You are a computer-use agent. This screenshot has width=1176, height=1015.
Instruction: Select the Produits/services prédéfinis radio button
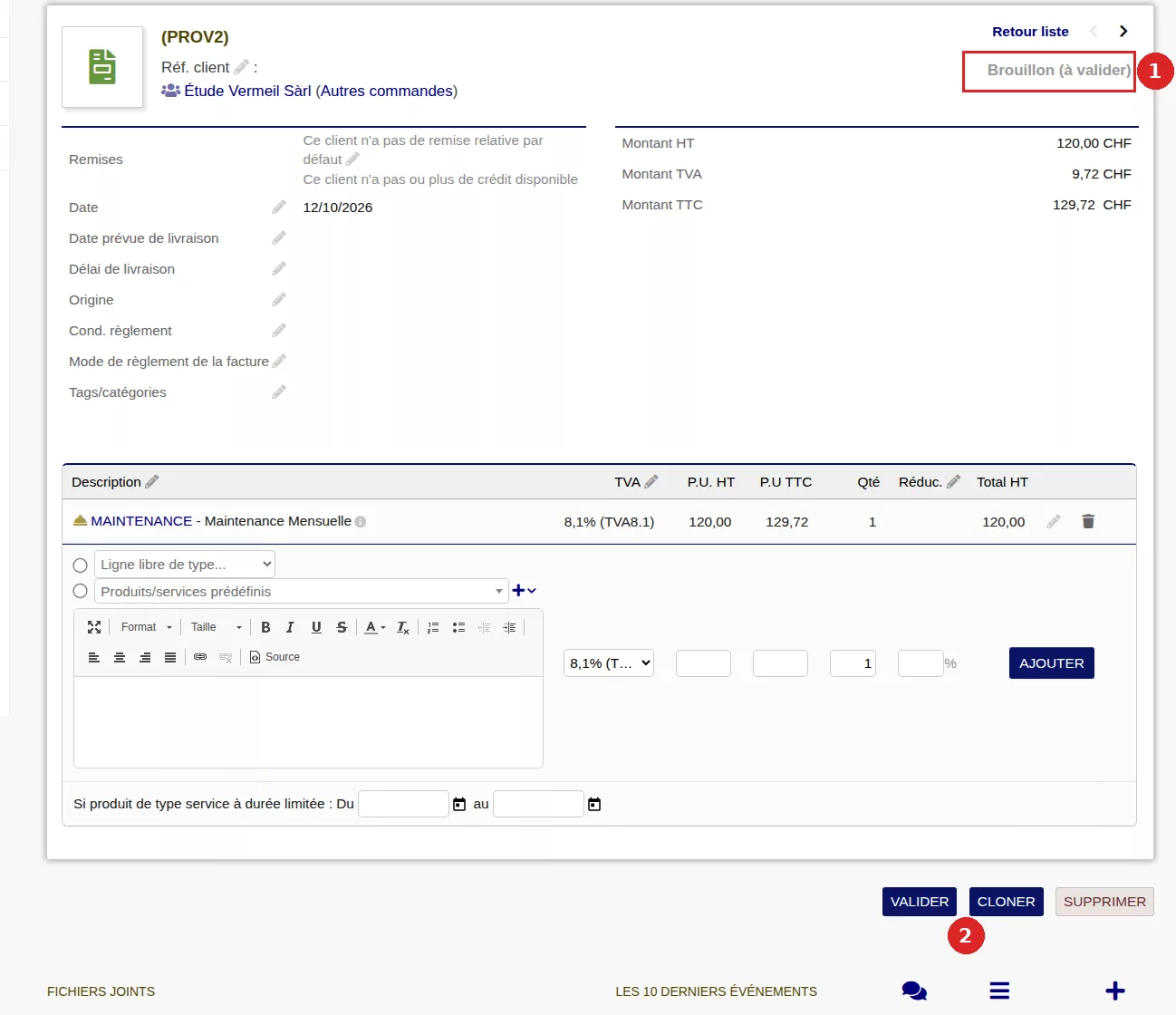coord(80,591)
